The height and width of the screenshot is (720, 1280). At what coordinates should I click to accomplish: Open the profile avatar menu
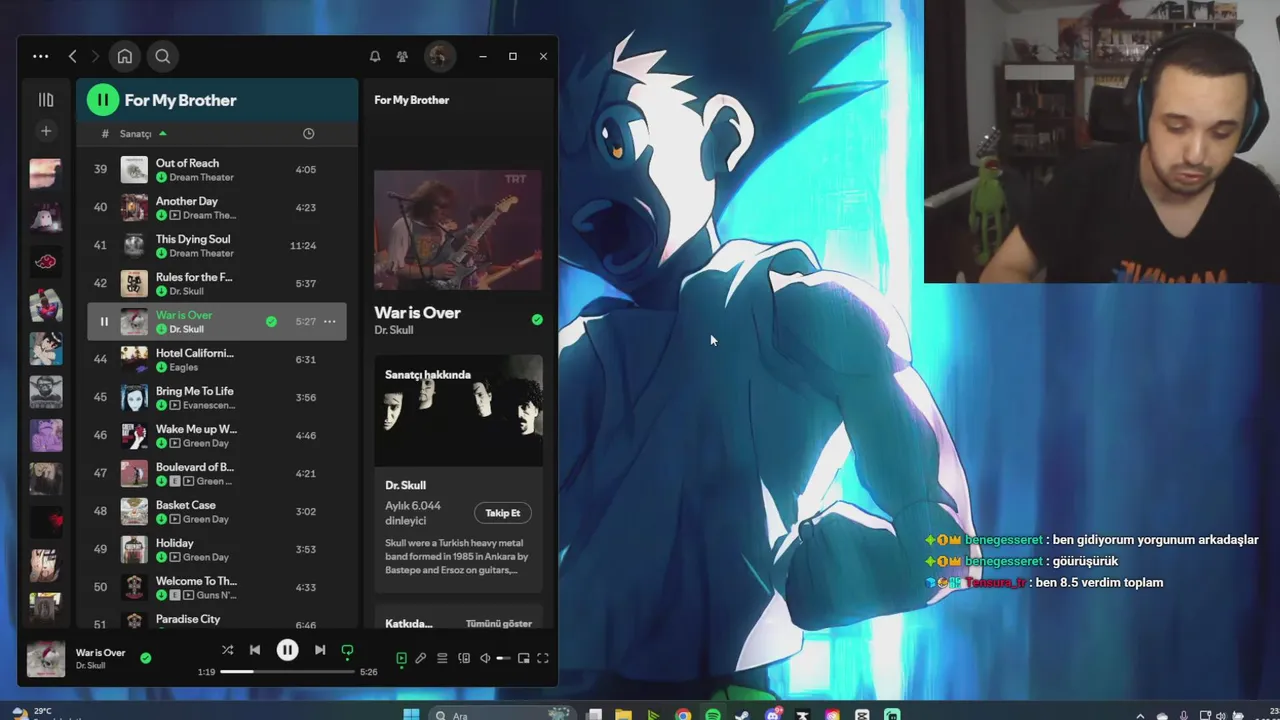coord(438,57)
